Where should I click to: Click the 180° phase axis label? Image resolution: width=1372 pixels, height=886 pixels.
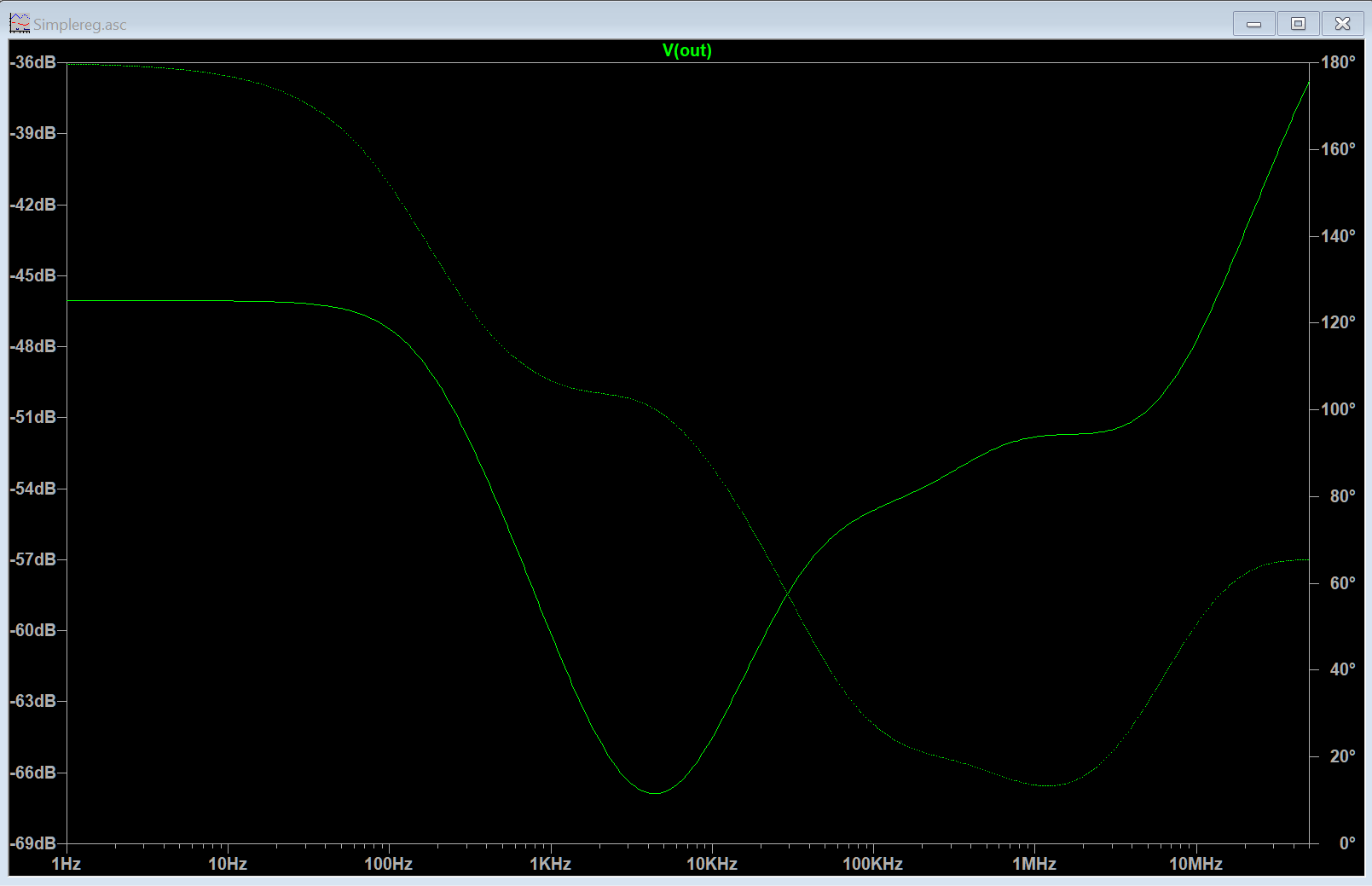1338,62
